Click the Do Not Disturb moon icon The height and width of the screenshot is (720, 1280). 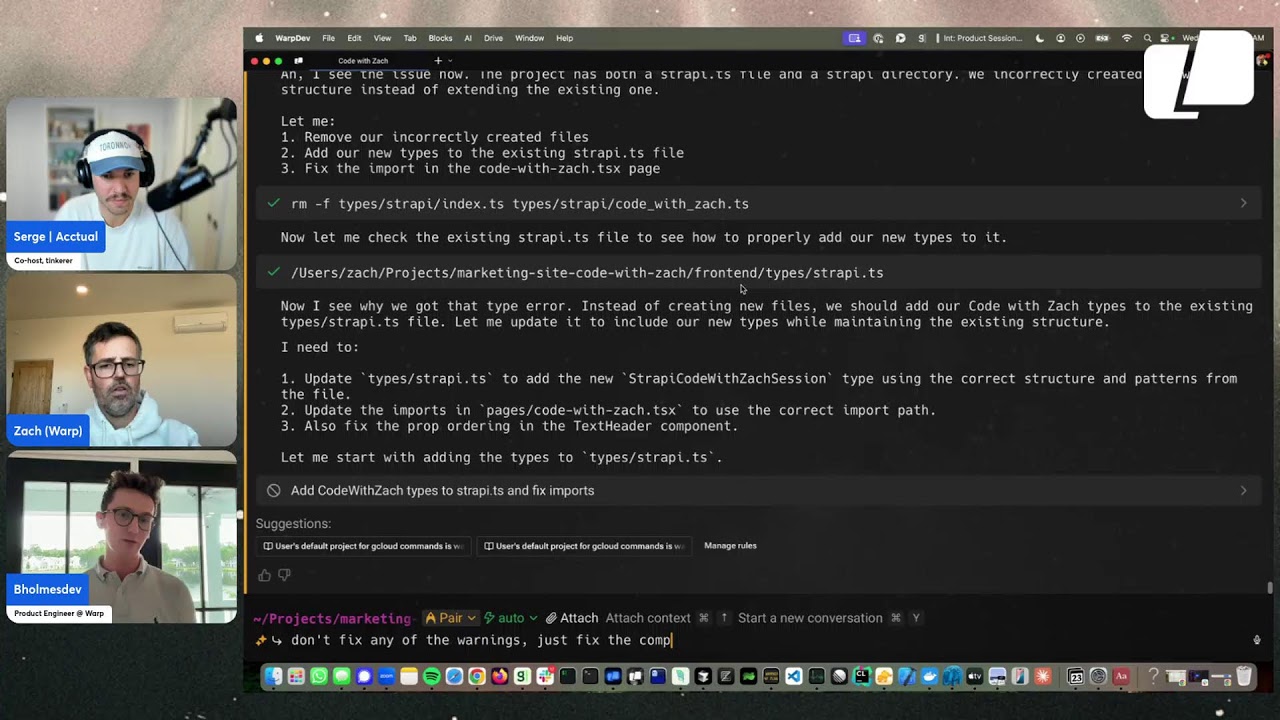tap(1040, 38)
